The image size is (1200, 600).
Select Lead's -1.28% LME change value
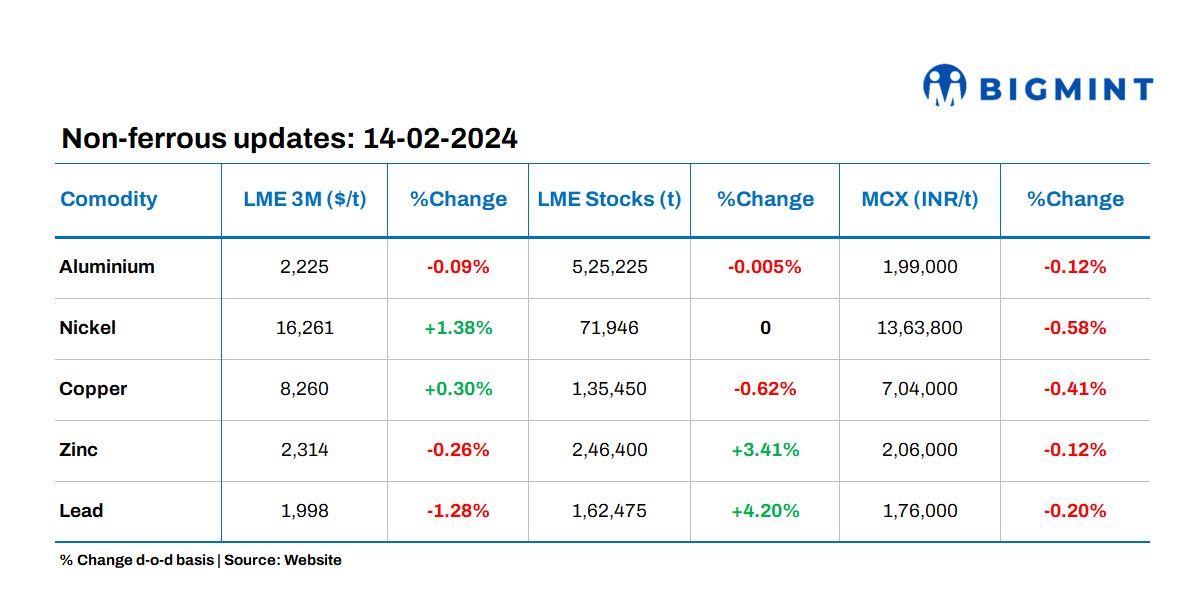tap(458, 511)
